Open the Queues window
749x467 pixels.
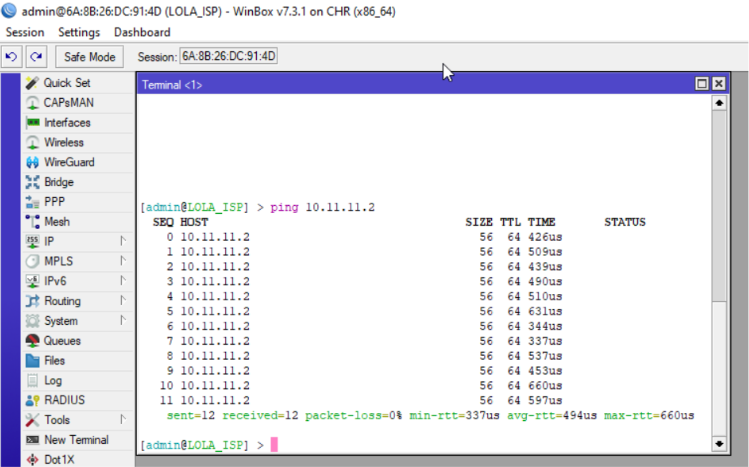62,341
